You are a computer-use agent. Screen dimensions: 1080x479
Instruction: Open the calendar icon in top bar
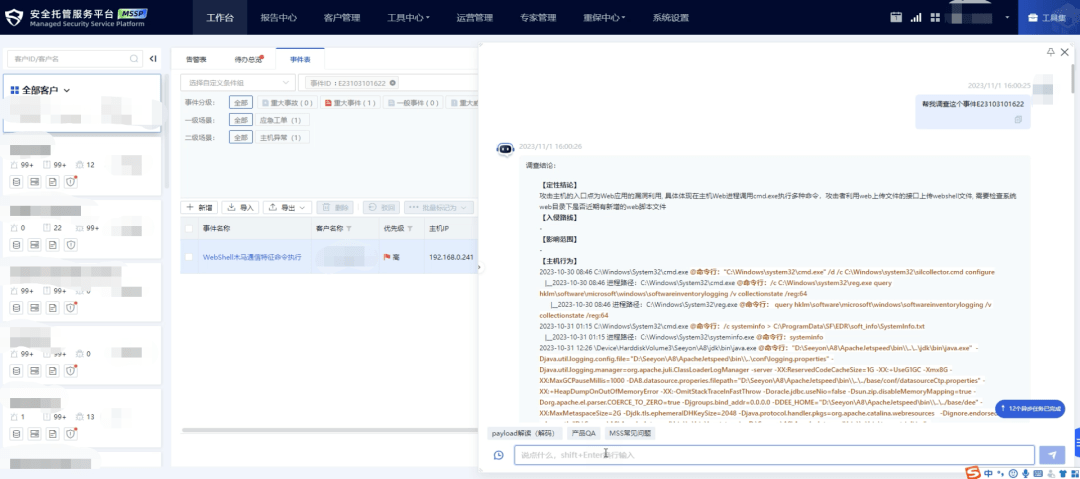(895, 17)
